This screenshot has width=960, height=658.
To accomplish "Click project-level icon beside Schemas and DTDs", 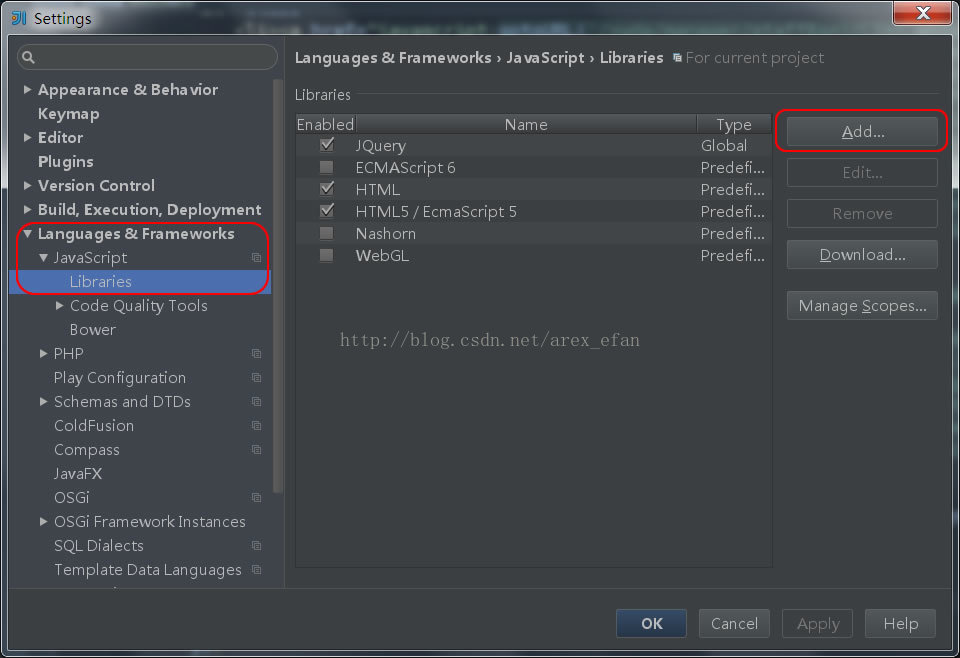I will (x=257, y=402).
